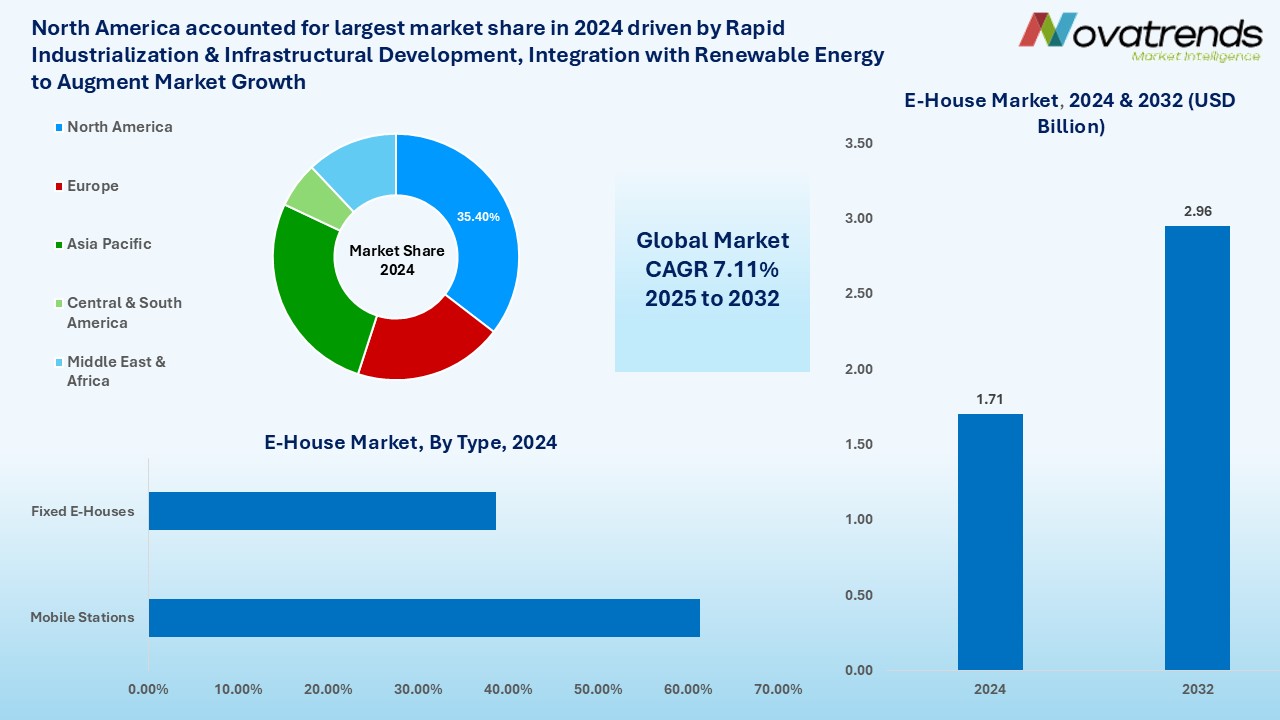Click the E-House Market, By Type, 2024 title
Viewport: 1280px width, 720px height.
[x=410, y=442]
